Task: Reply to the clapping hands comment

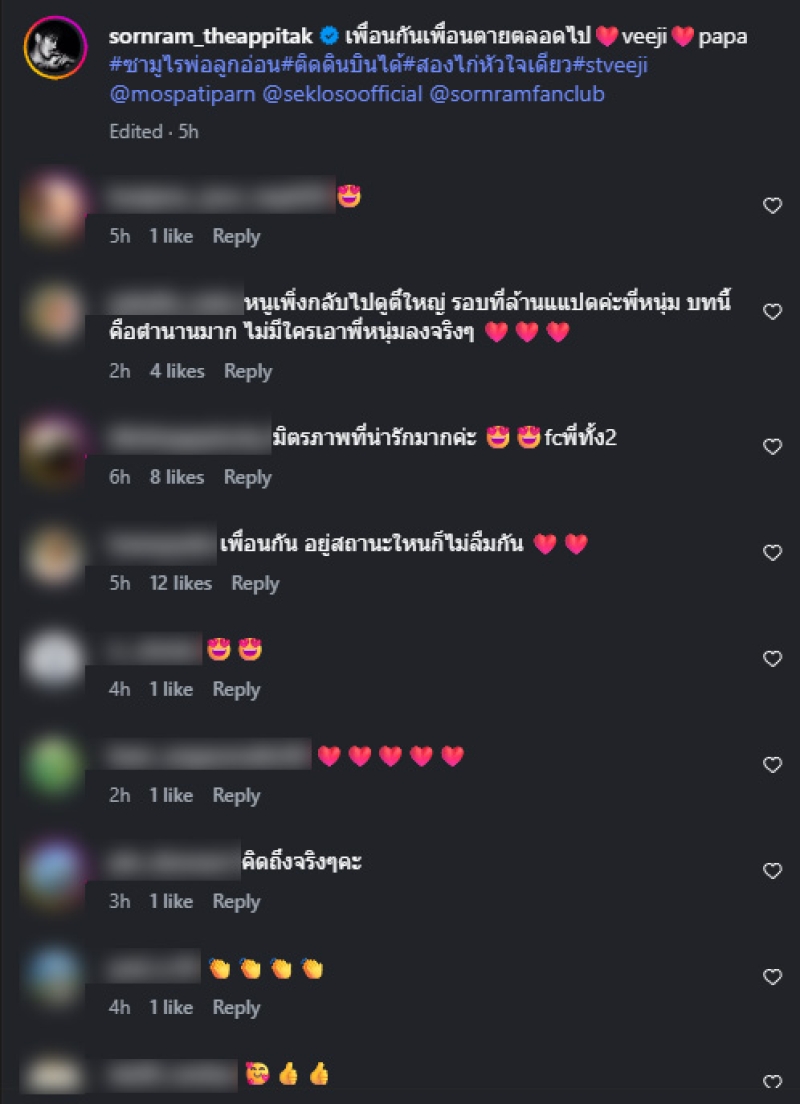Action: point(237,1008)
